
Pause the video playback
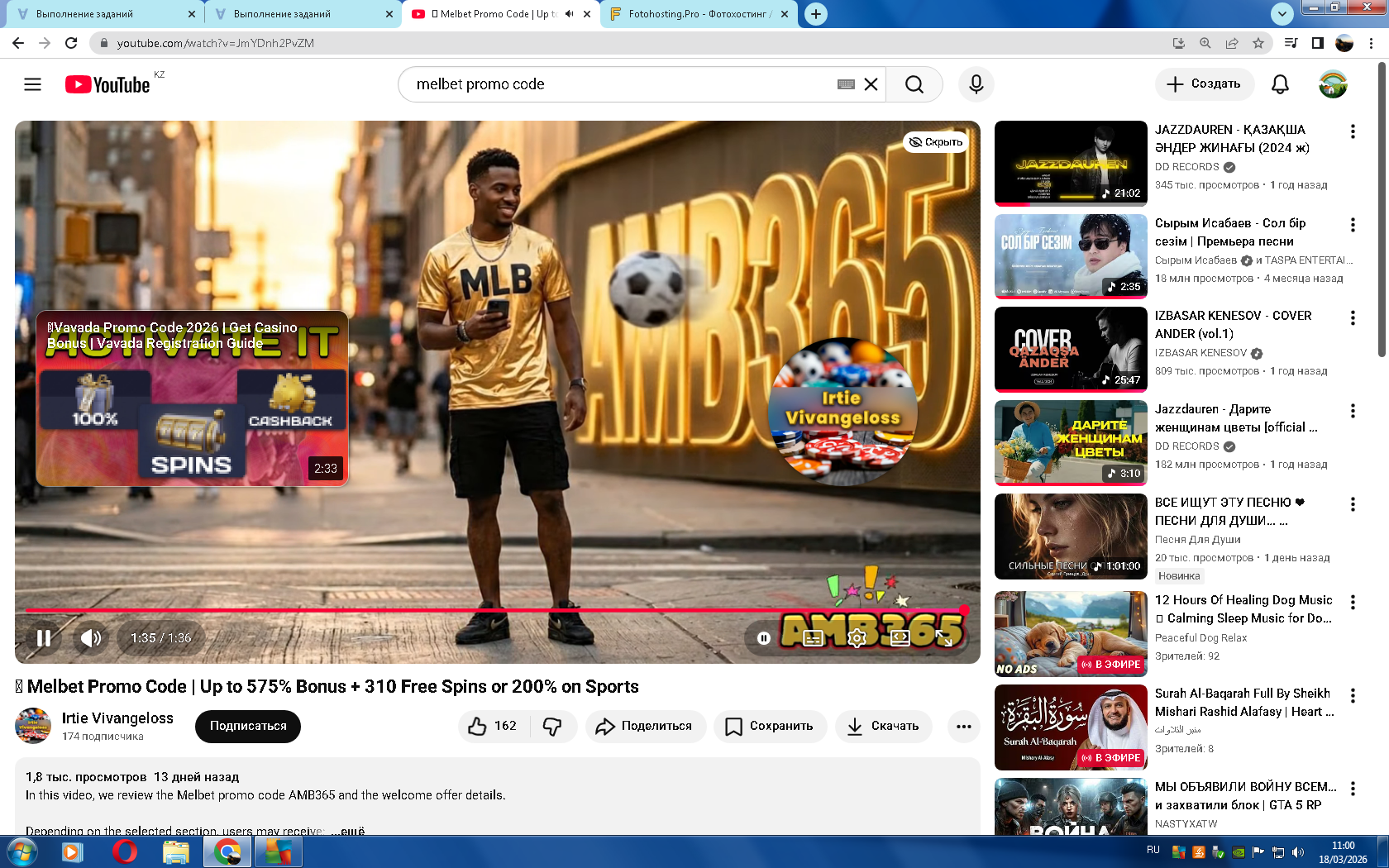tap(44, 638)
